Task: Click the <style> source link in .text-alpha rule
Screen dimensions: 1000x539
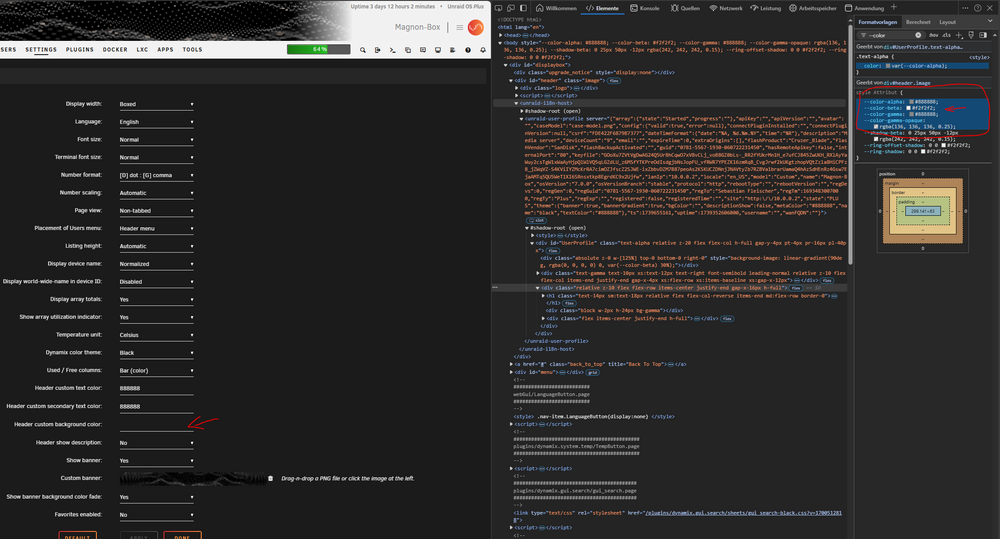Action: 979,57
